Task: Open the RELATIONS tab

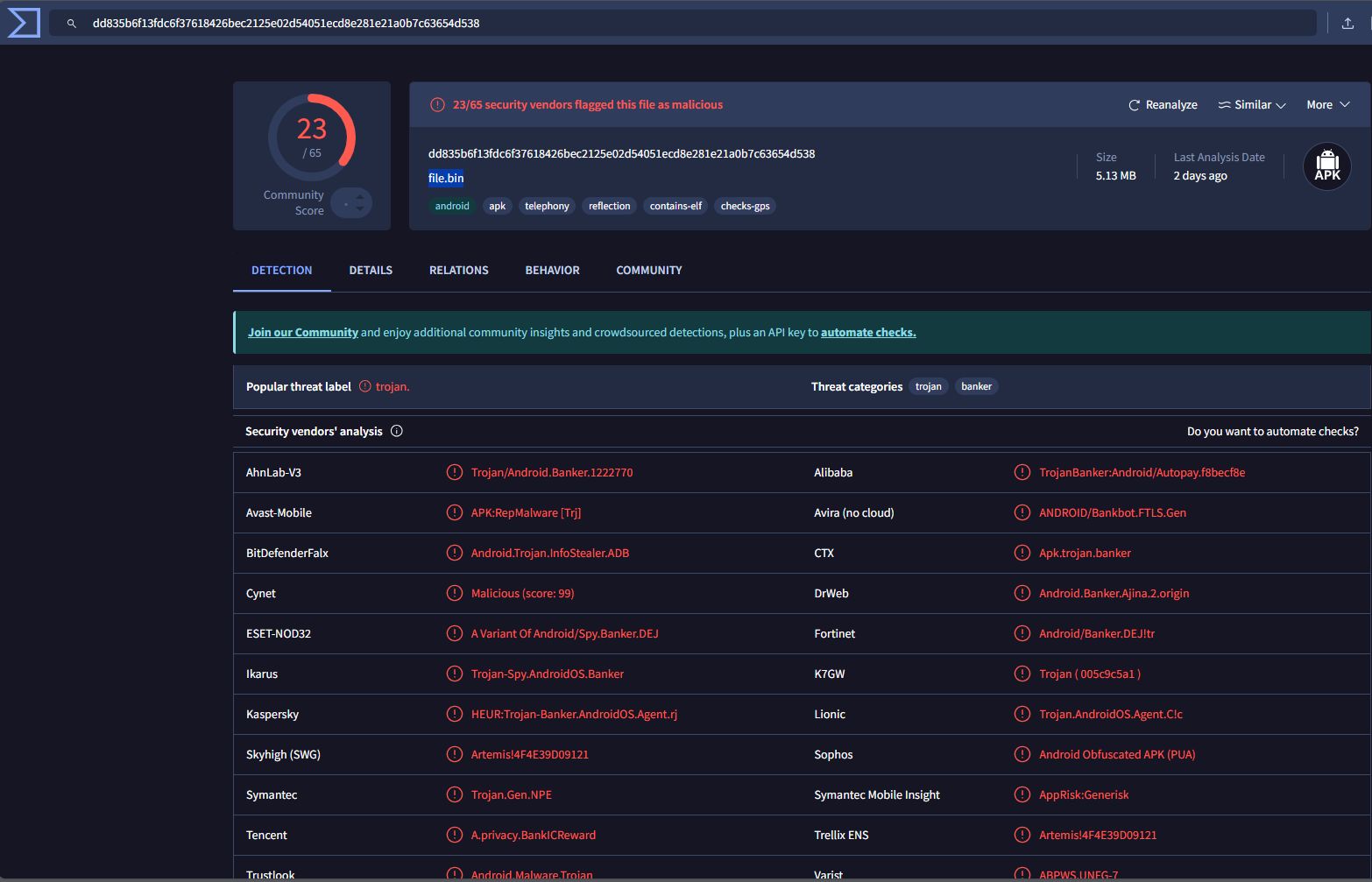Action: [459, 270]
